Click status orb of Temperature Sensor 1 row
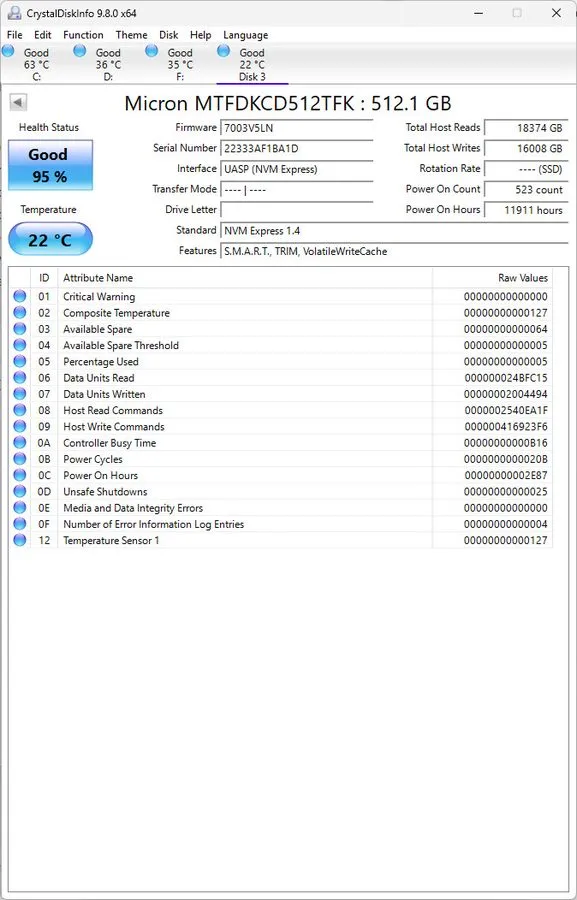The height and width of the screenshot is (900, 577). (x=20, y=540)
